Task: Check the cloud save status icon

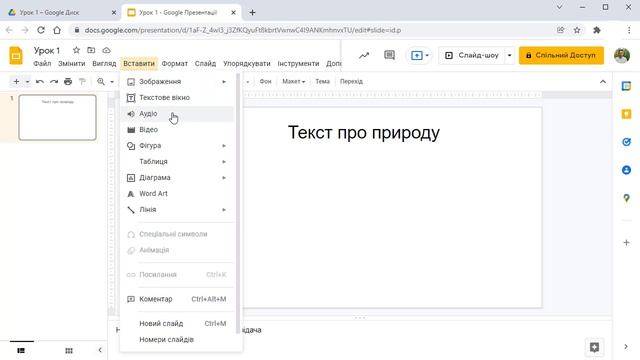Action: coord(107,50)
